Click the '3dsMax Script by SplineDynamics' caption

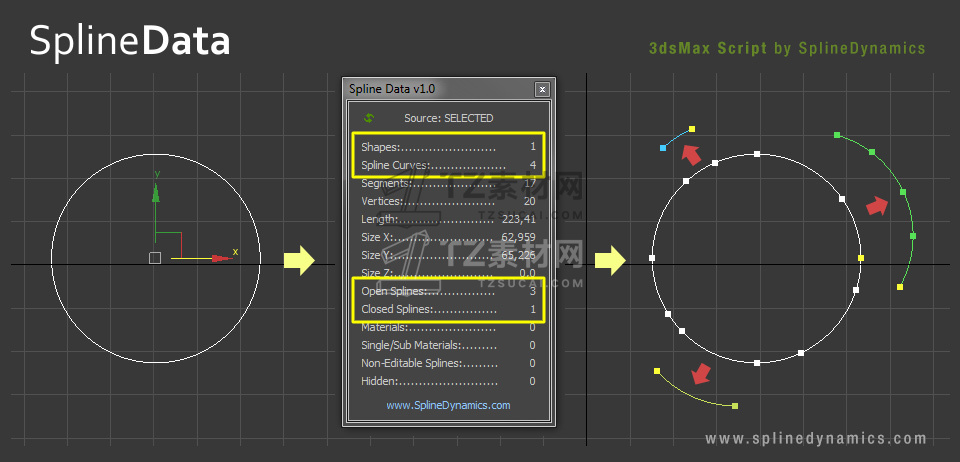click(787, 48)
